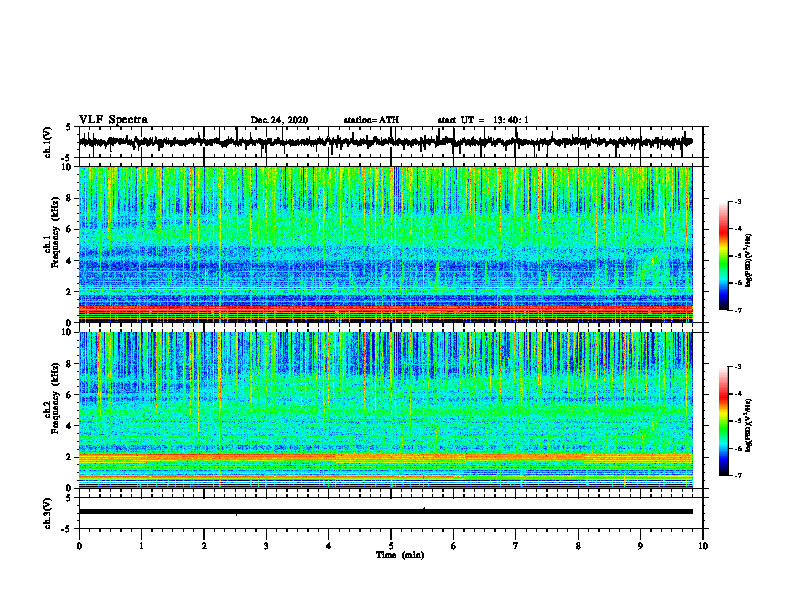Image resolution: width=792 pixels, height=612 pixels.
Task: Click the "2" kHz tick on ch.2 spectrogram
Action: click(x=70, y=457)
